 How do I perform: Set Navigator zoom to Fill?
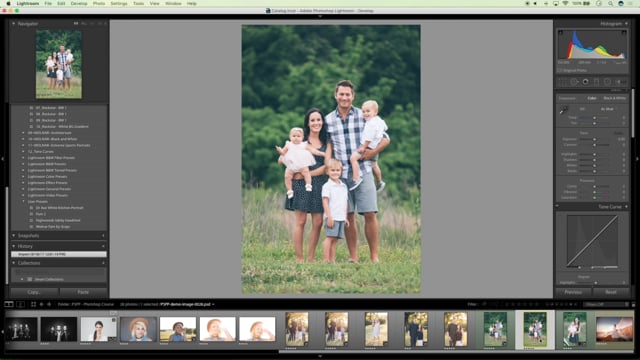click(x=84, y=24)
